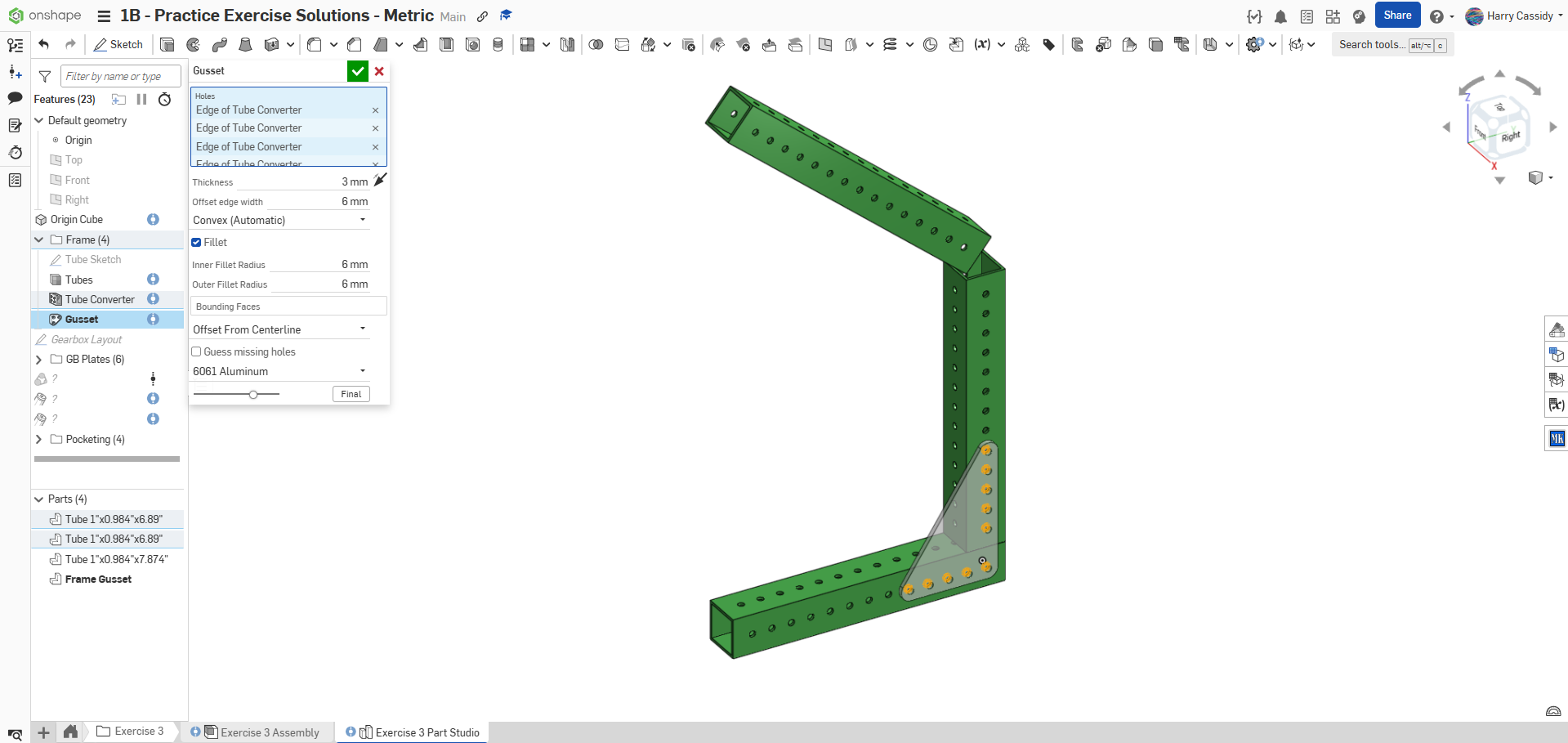The width and height of the screenshot is (1568, 743).
Task: Select the Revolve tool icon
Action: (194, 45)
